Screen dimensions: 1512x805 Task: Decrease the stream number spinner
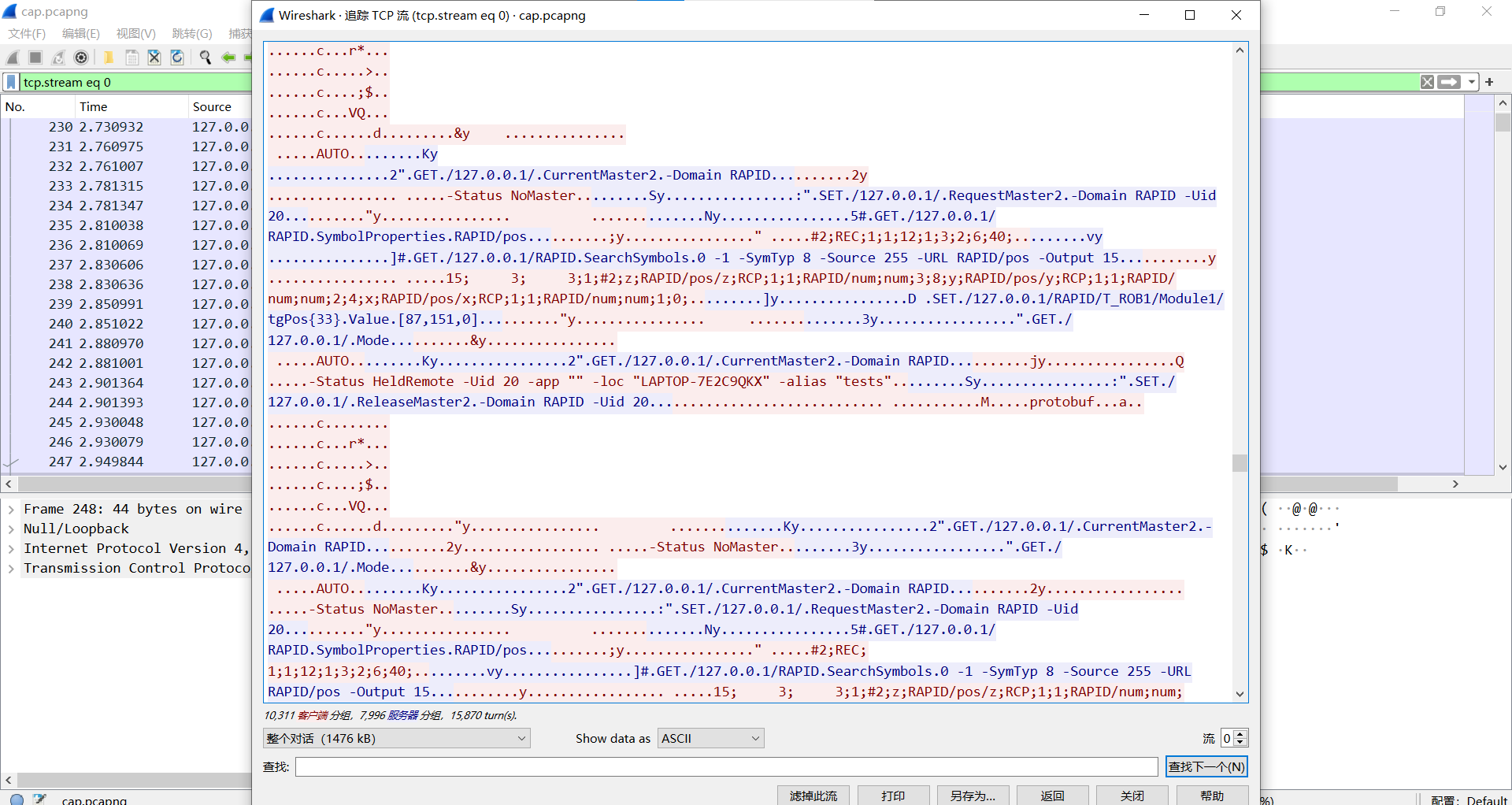coord(1240,743)
